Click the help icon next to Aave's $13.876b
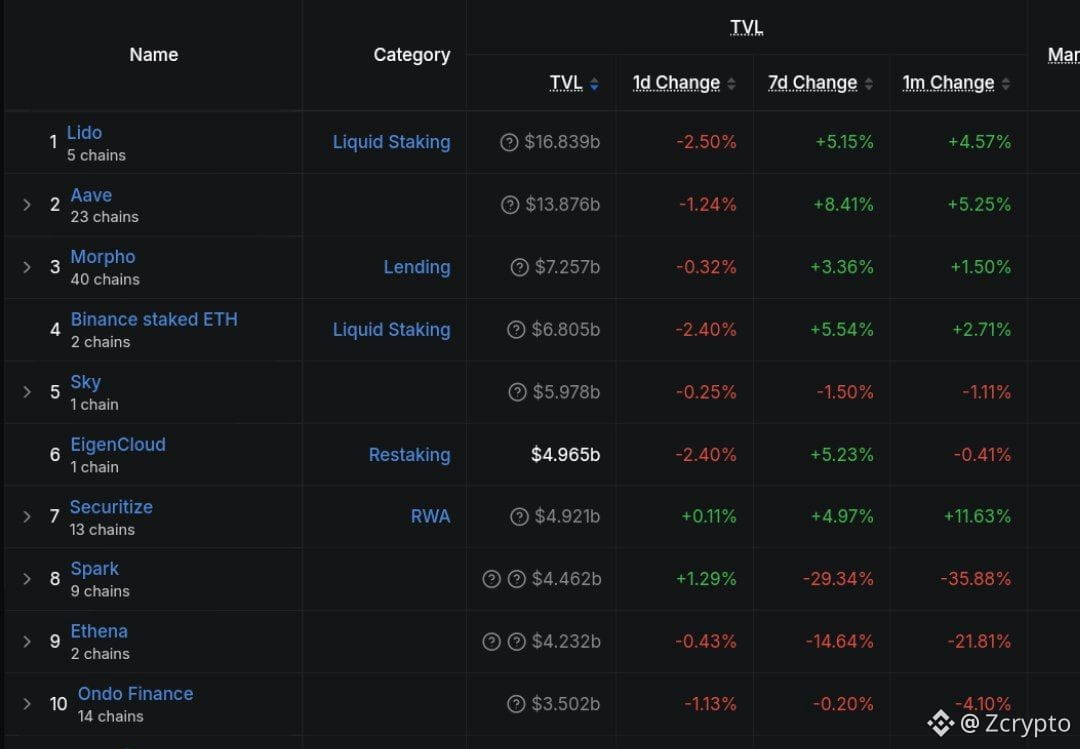The height and width of the screenshot is (749, 1080). click(x=510, y=205)
